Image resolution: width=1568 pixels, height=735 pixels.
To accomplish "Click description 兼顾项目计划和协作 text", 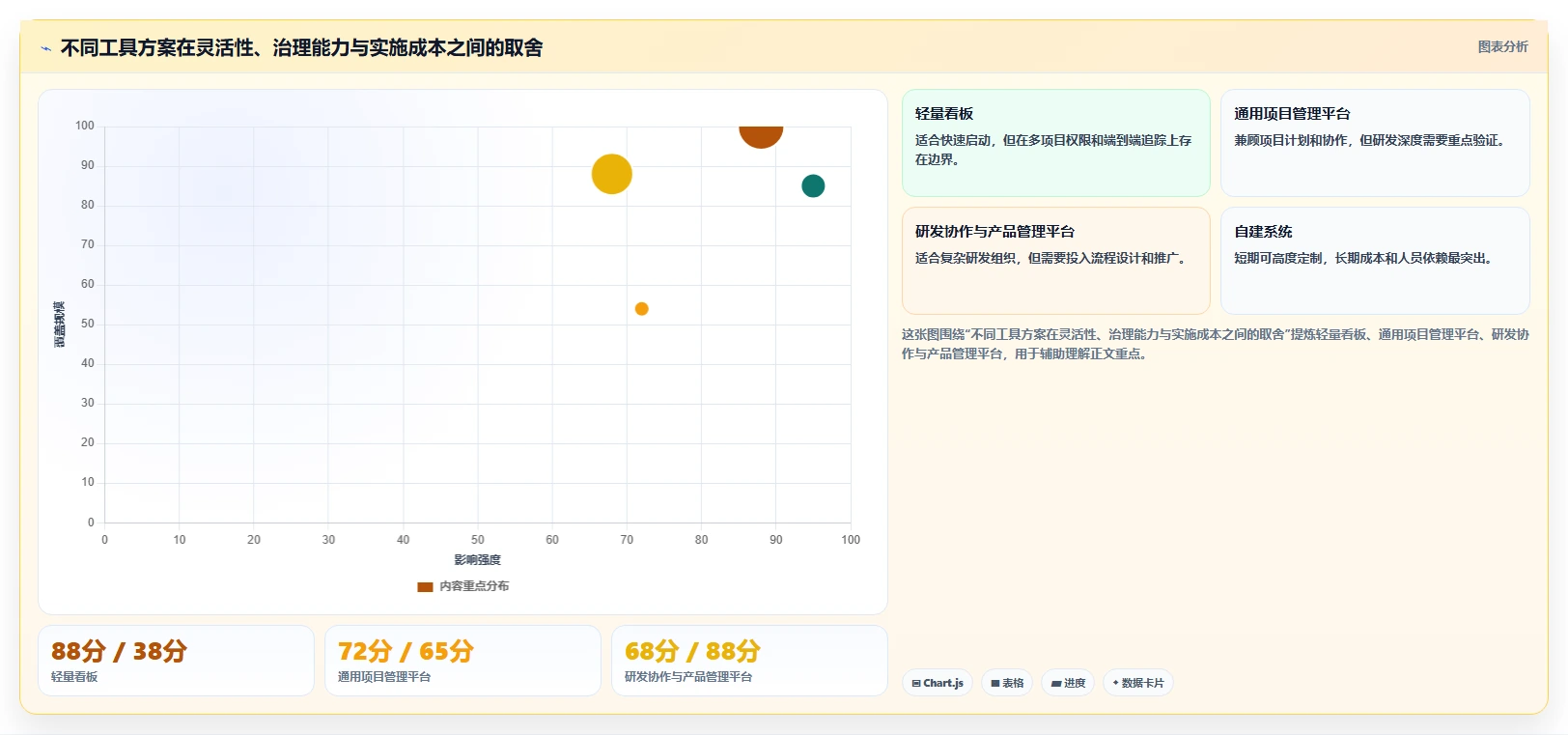I will (x=1371, y=140).
